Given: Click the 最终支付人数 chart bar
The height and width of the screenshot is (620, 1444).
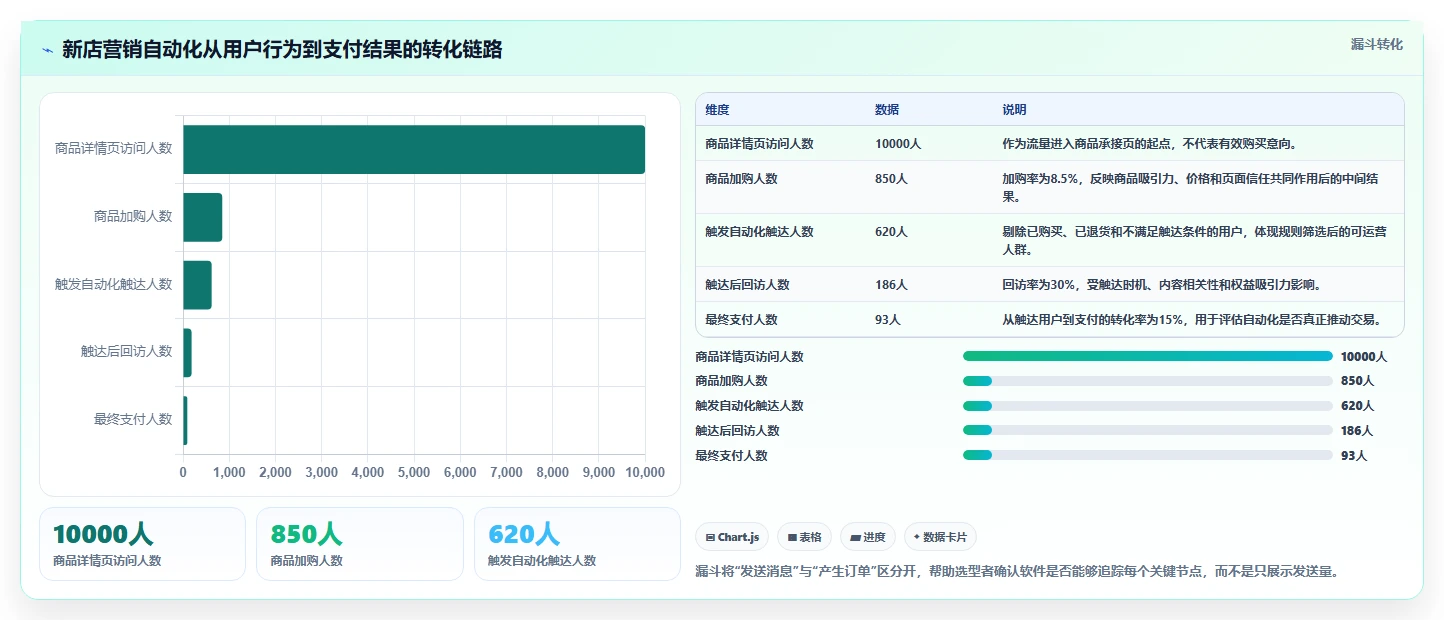Looking at the screenshot, I should [x=185, y=420].
